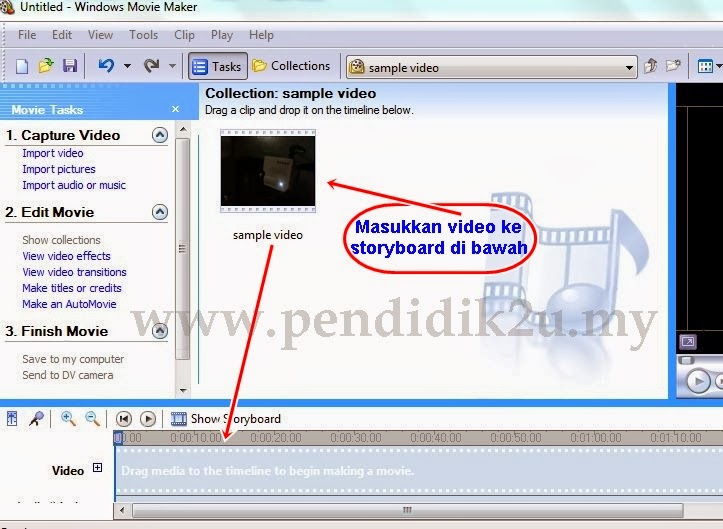The image size is (723, 529).
Task: Open the Clip menu
Action: [x=184, y=35]
